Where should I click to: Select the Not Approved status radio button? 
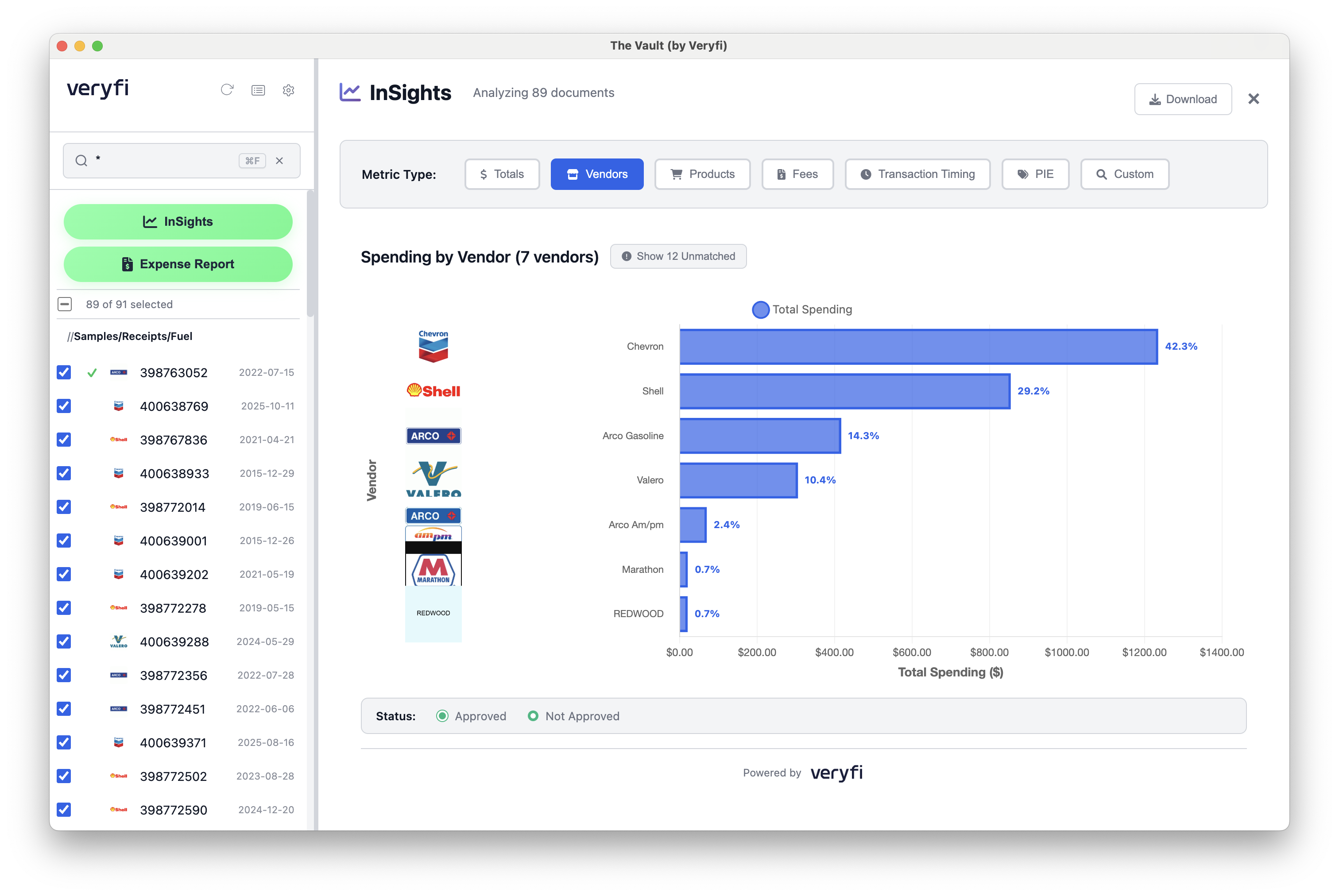point(533,715)
